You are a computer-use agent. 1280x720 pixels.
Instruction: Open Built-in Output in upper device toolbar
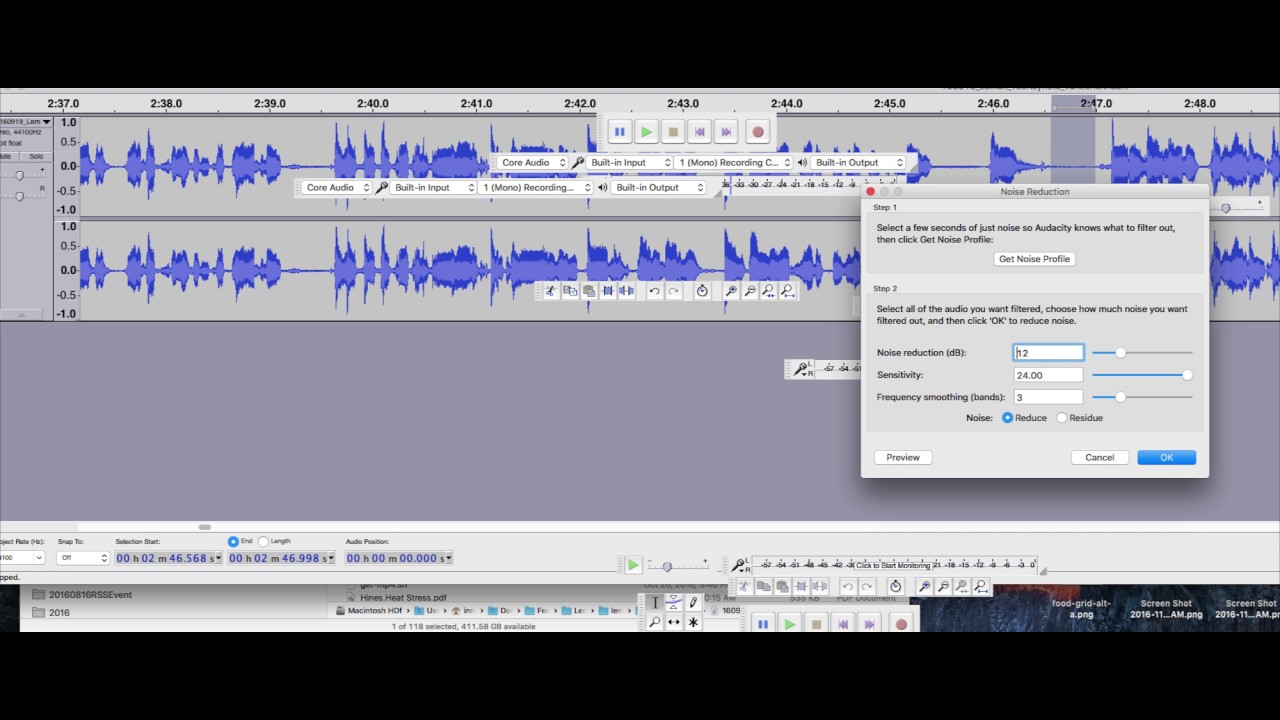857,162
